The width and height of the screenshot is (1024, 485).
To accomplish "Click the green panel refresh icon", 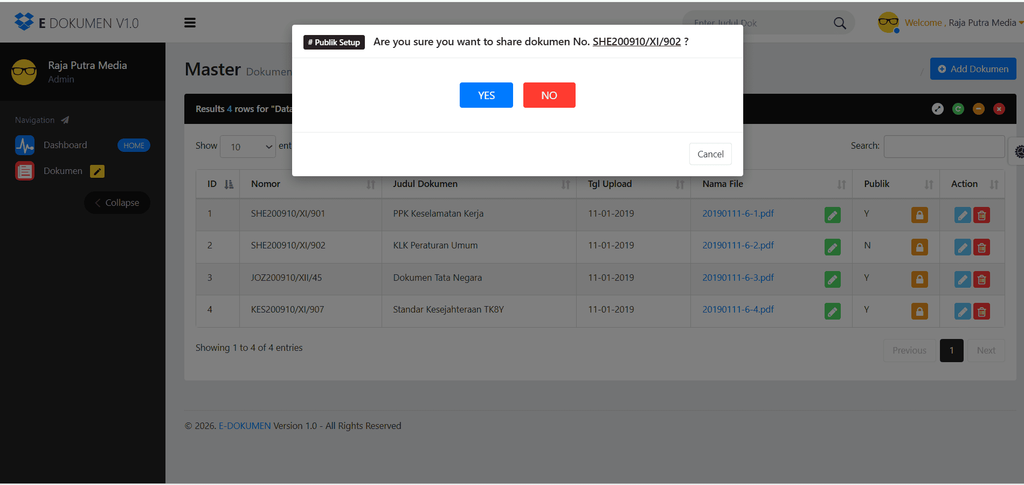I will (958, 109).
